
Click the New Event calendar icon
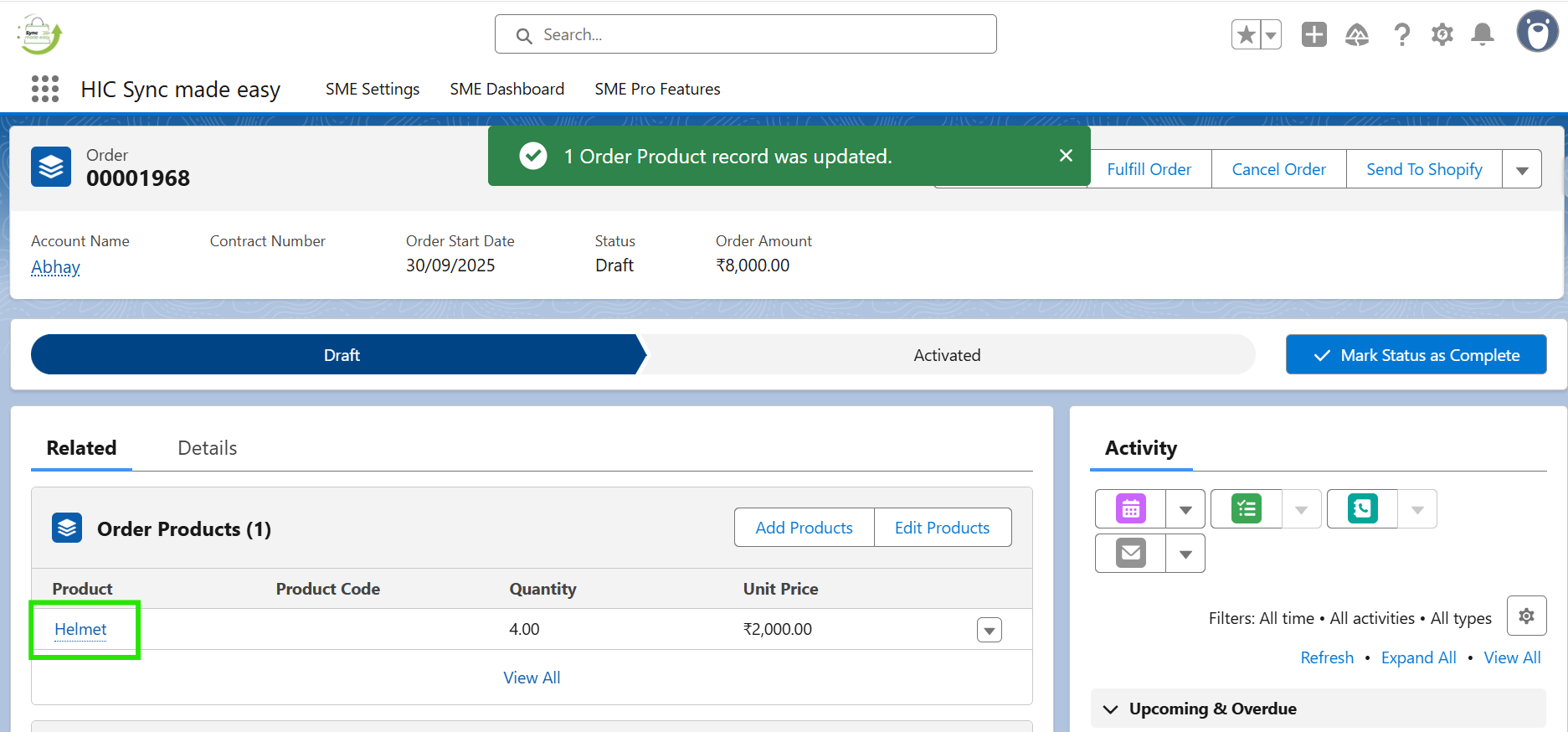point(1130,509)
